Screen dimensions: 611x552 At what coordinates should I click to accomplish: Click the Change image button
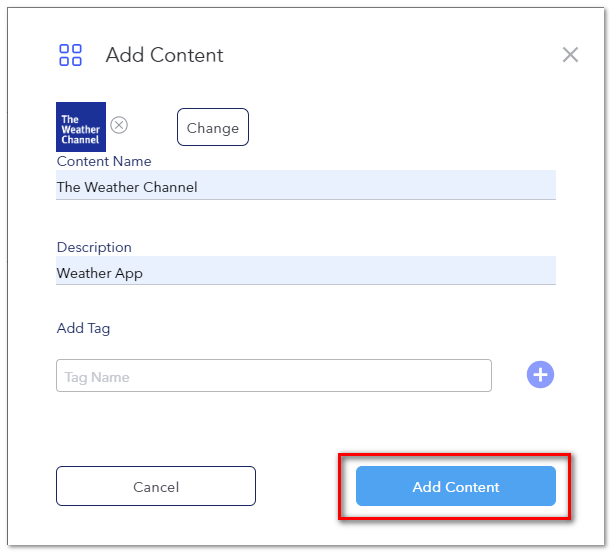point(213,127)
